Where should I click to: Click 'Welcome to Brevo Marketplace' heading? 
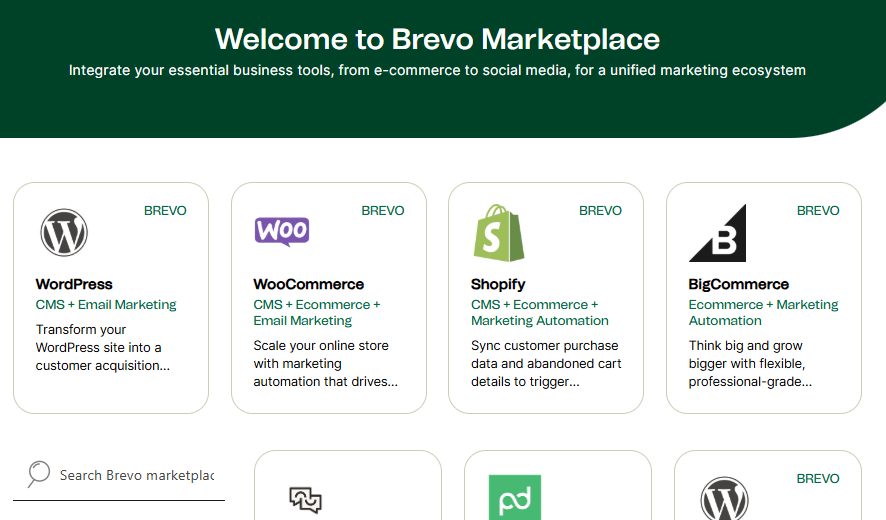coord(437,40)
